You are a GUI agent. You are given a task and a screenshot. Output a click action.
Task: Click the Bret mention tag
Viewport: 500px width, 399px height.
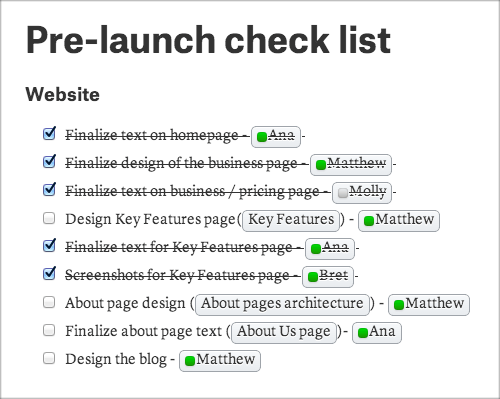pyautogui.click(x=328, y=276)
